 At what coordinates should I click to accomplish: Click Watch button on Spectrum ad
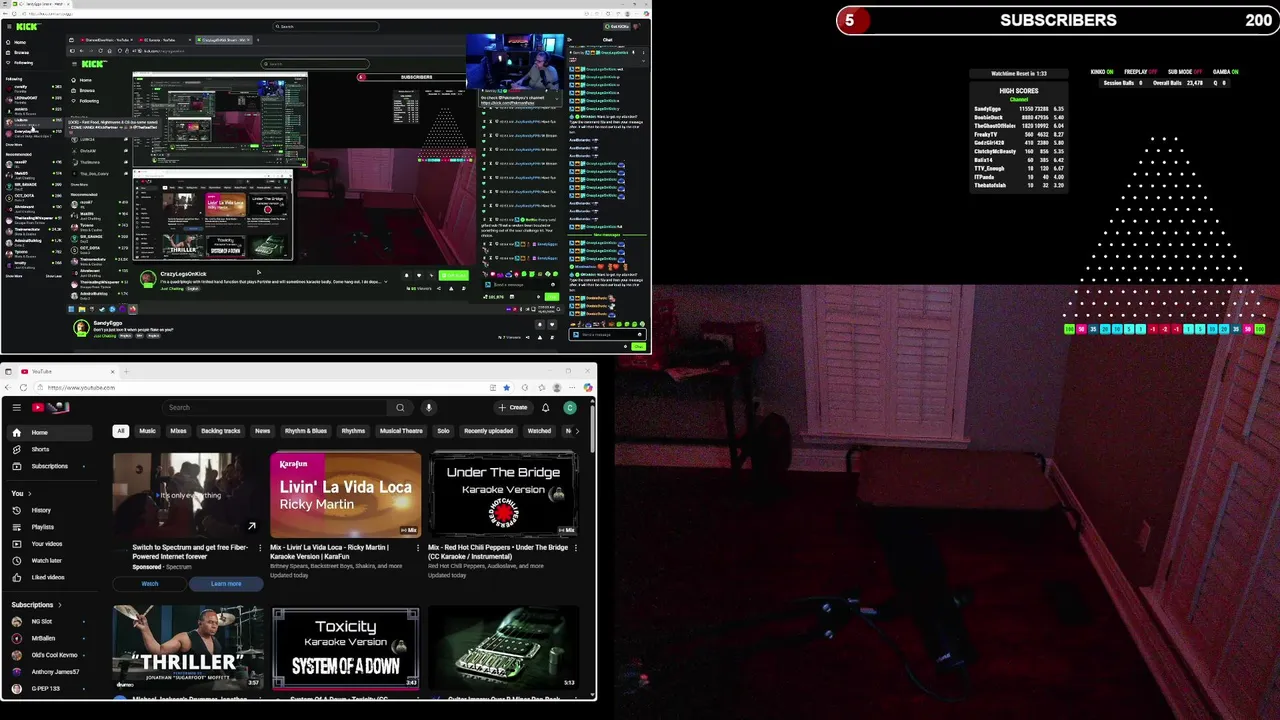pos(149,583)
